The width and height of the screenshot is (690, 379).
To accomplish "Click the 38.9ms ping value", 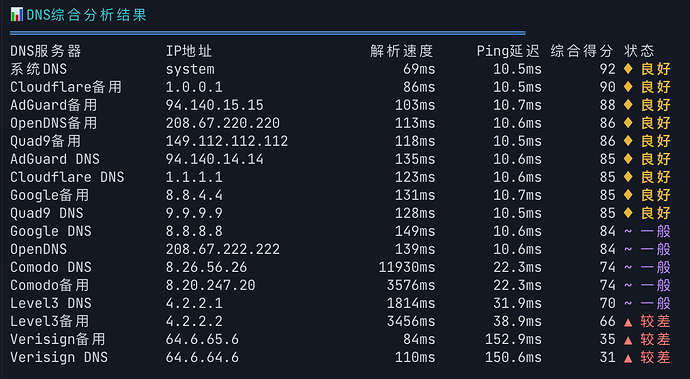I will tap(517, 322).
